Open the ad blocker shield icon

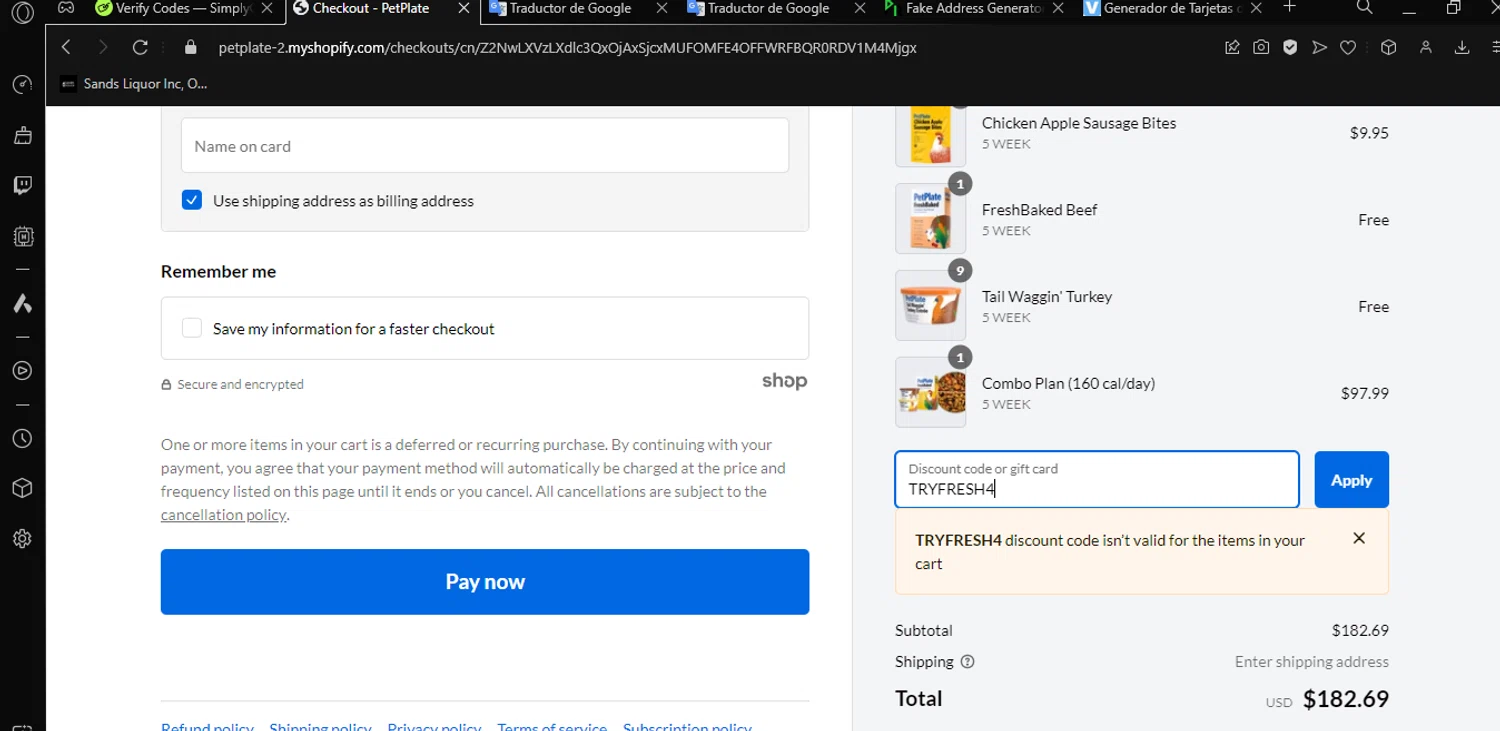[x=1290, y=48]
